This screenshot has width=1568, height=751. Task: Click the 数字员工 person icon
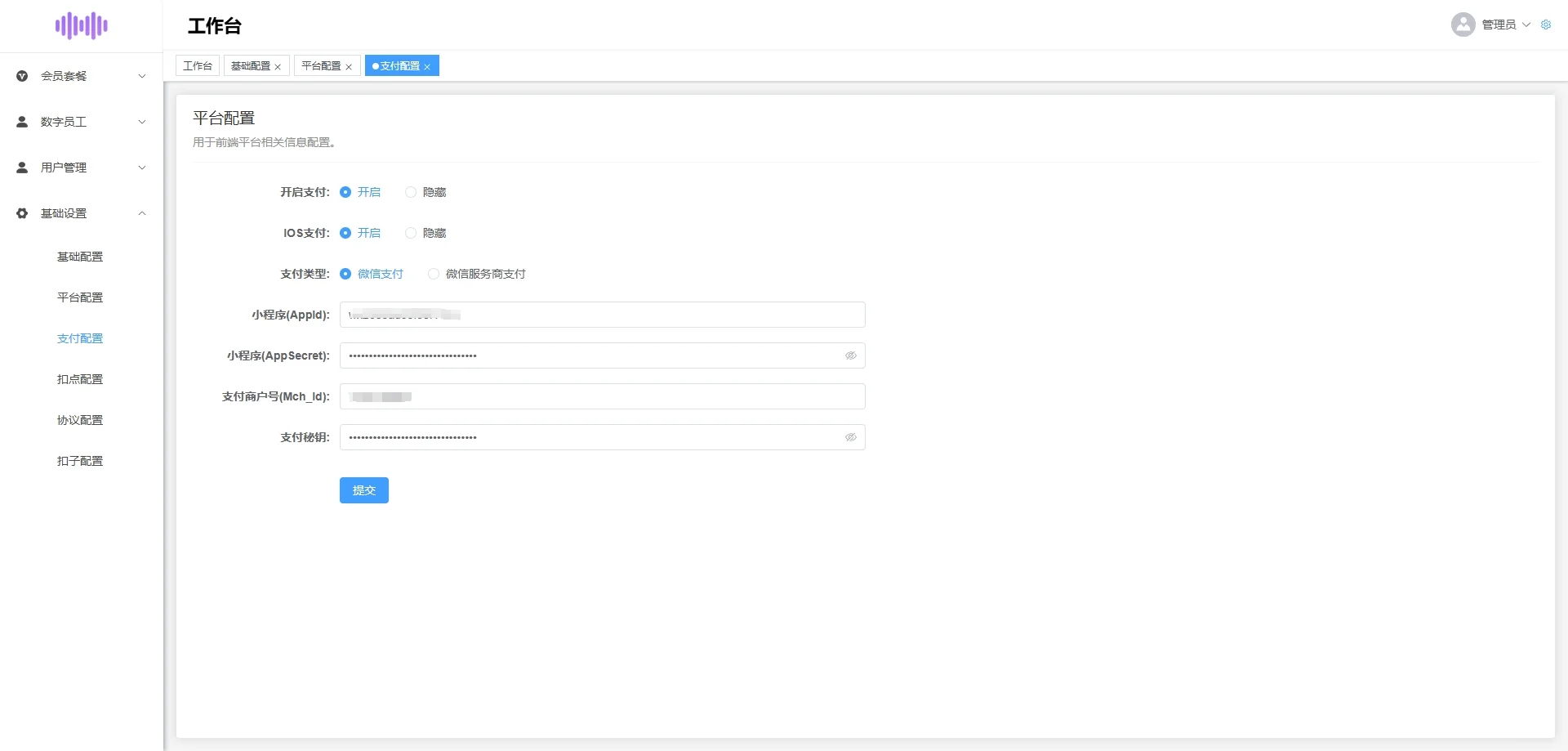tap(22, 122)
